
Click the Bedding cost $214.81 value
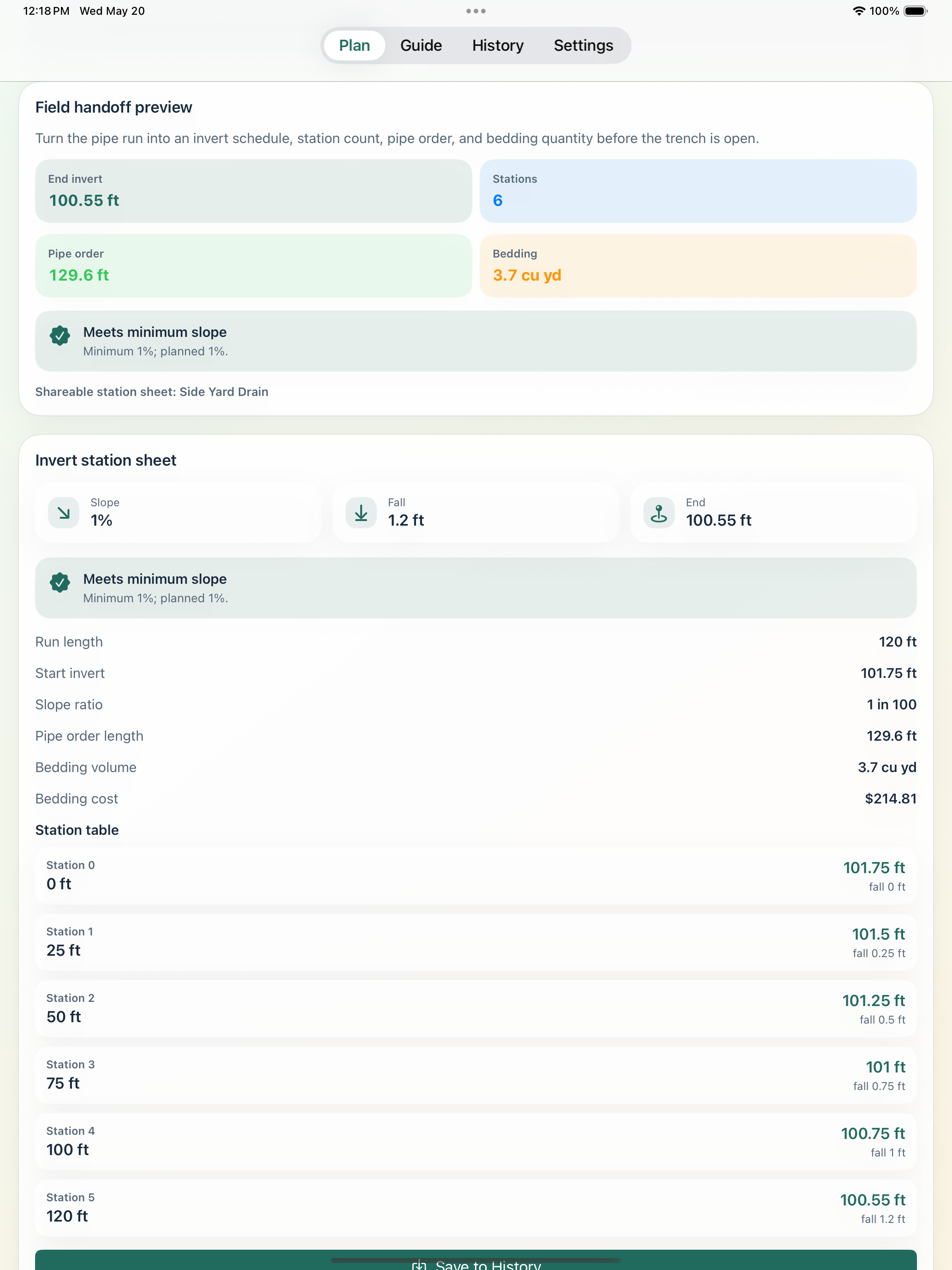coord(891,799)
